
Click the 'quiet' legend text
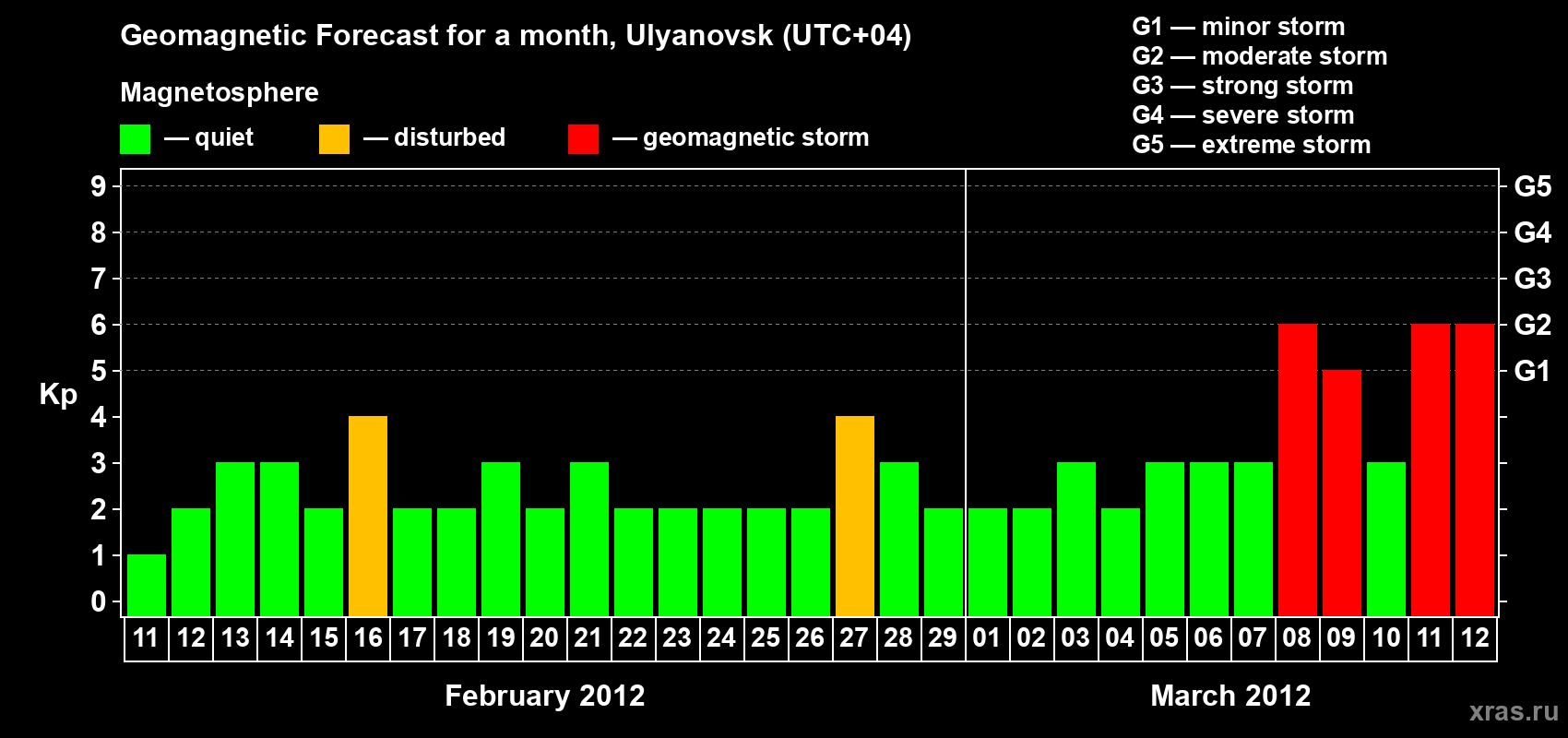point(224,138)
